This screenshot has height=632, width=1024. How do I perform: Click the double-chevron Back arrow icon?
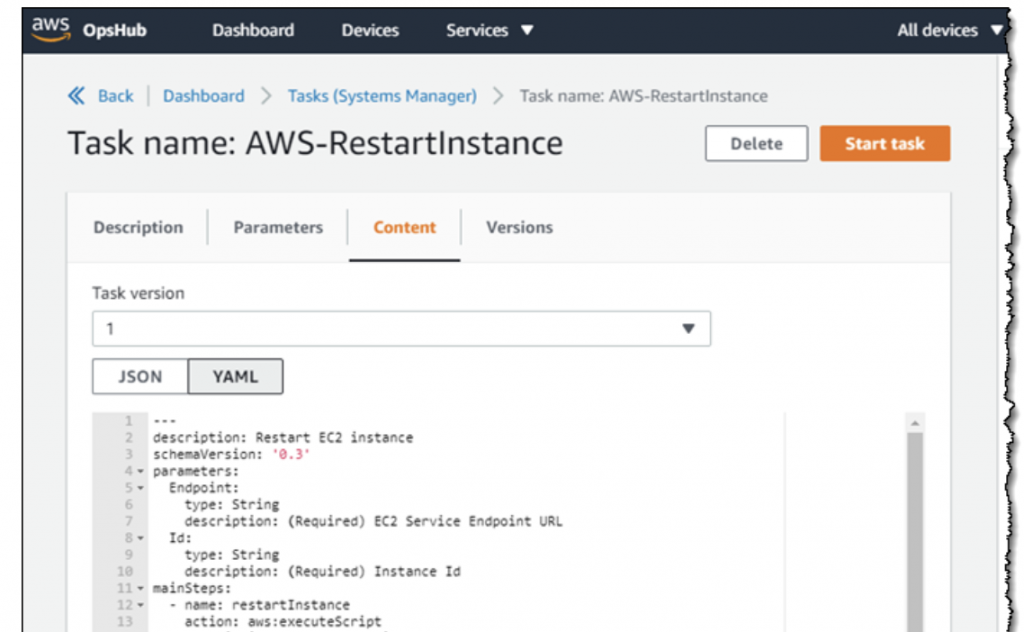76,96
